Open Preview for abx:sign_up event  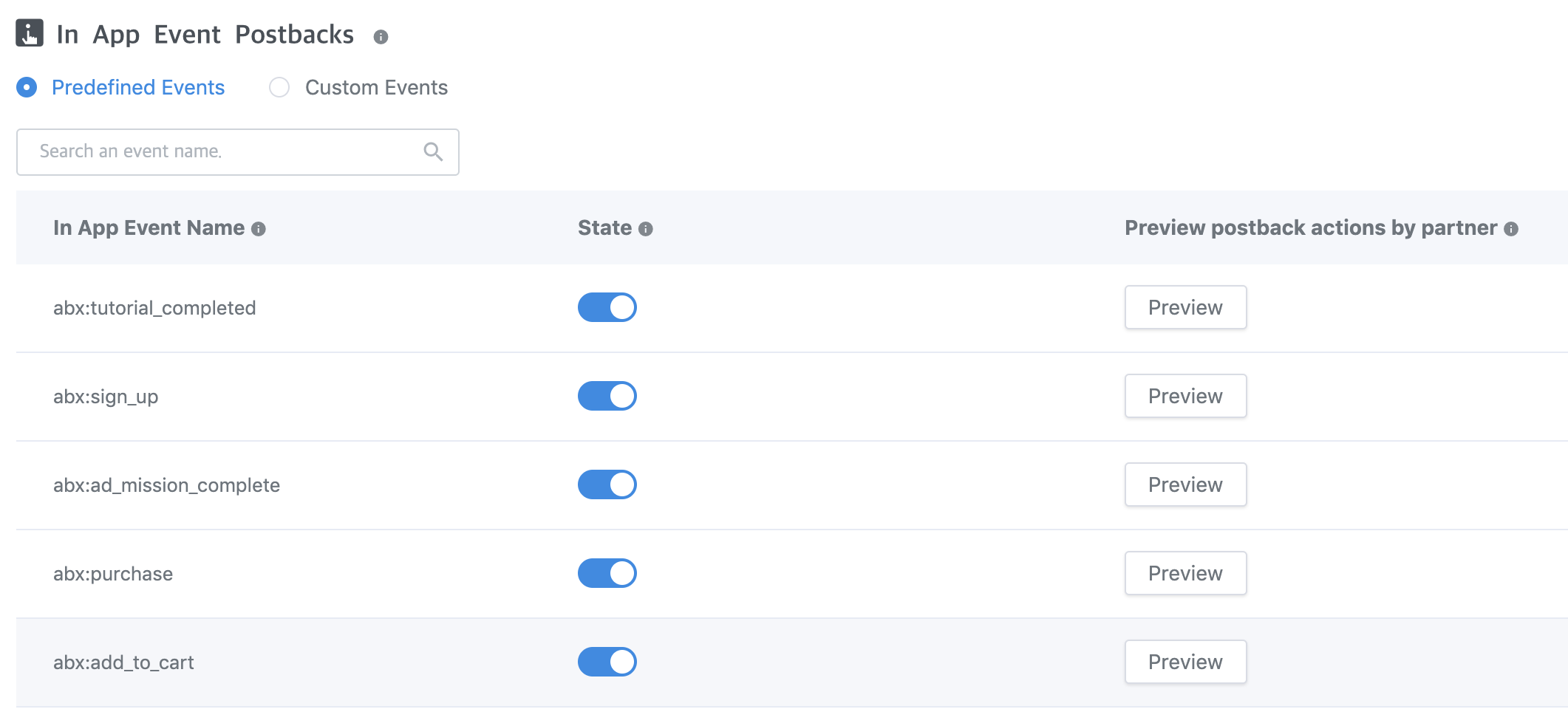tap(1184, 396)
